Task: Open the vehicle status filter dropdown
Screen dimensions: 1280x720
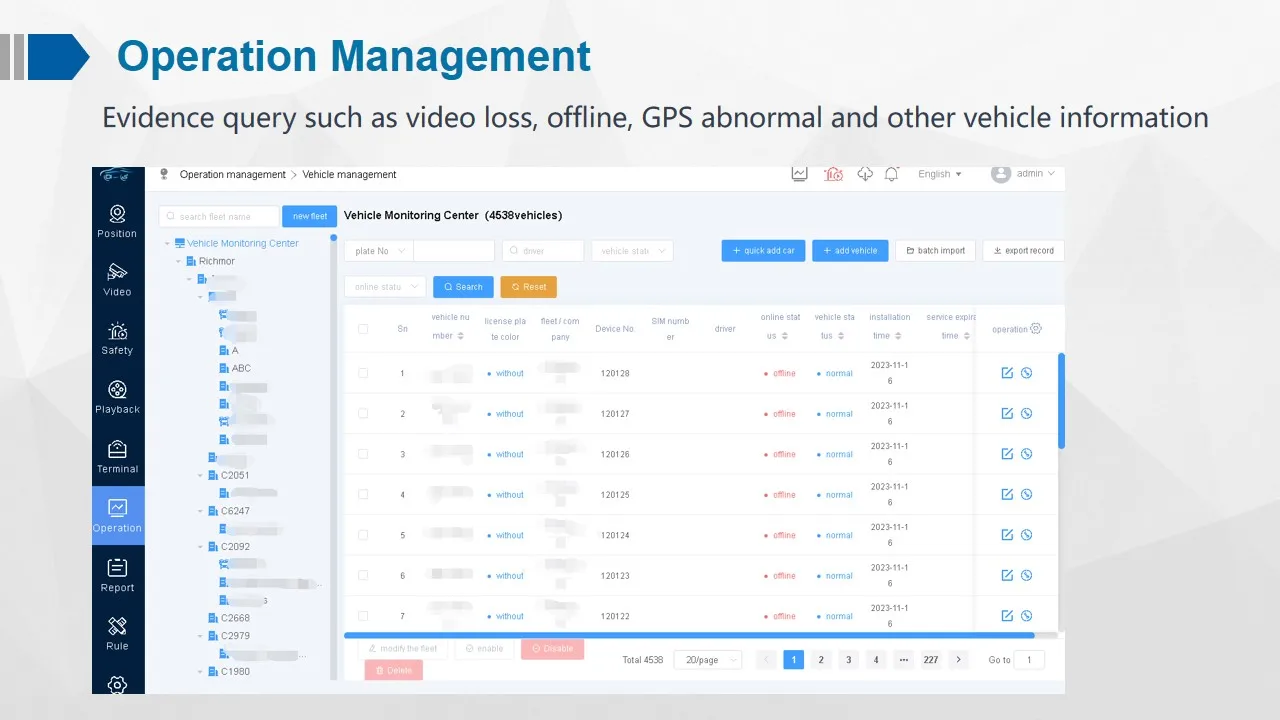Action: tap(632, 251)
